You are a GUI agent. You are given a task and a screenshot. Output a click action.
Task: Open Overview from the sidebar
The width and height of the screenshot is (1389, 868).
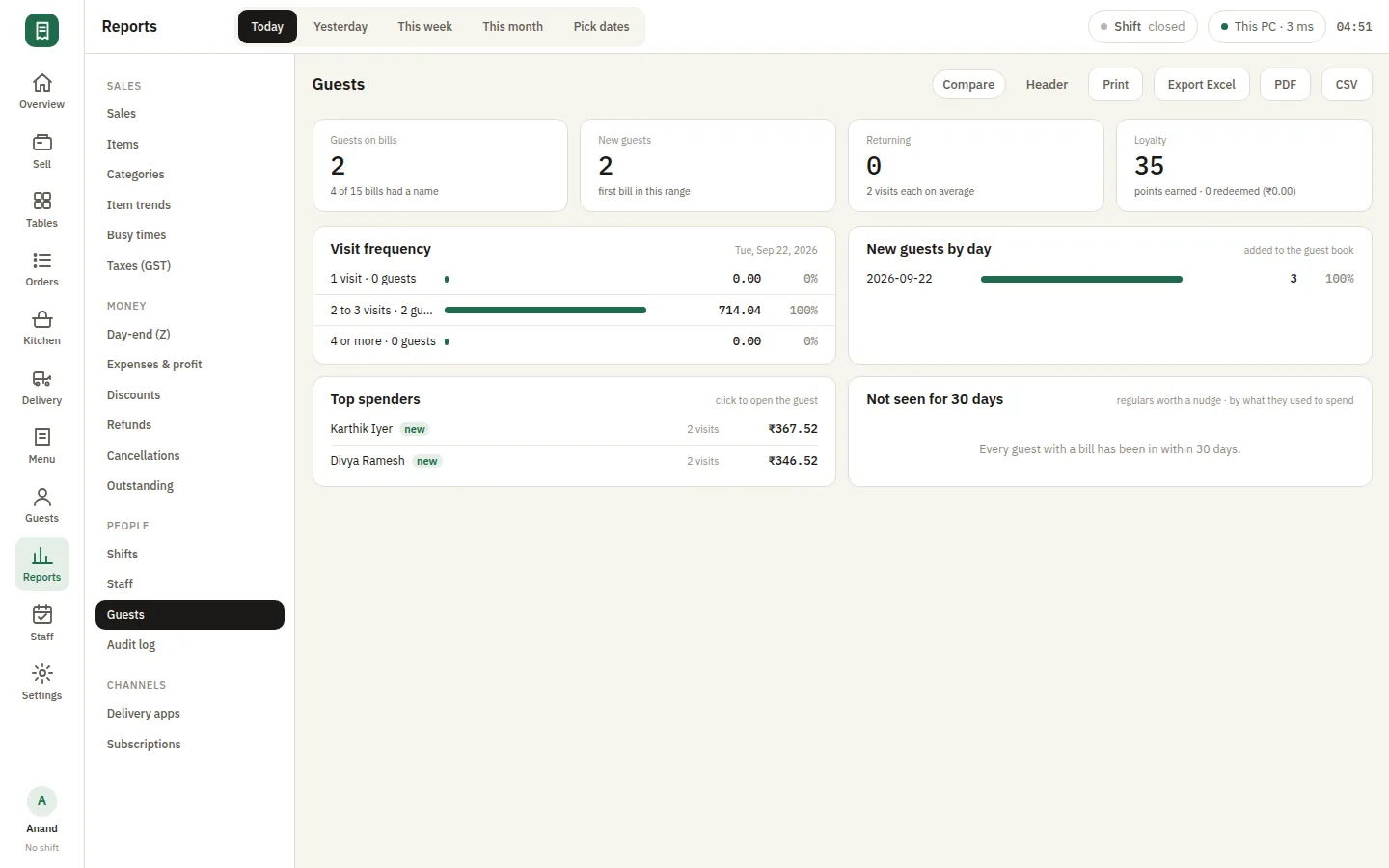[x=41, y=92]
